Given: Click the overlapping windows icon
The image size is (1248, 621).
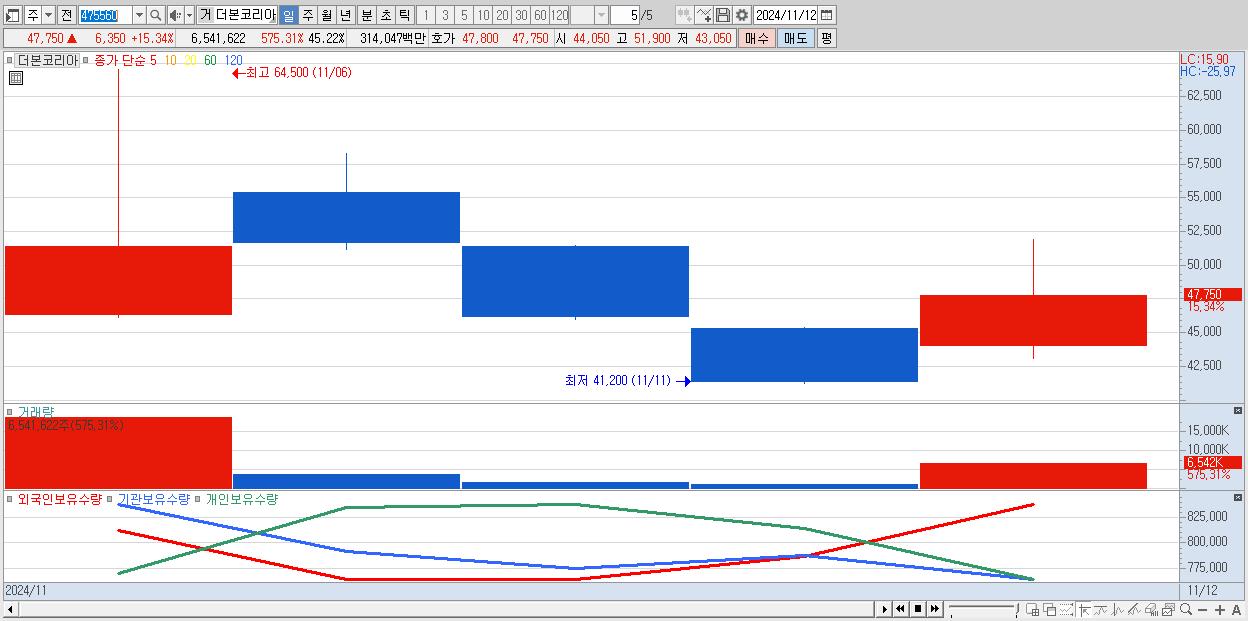Looking at the screenshot, I should 1049,609.
